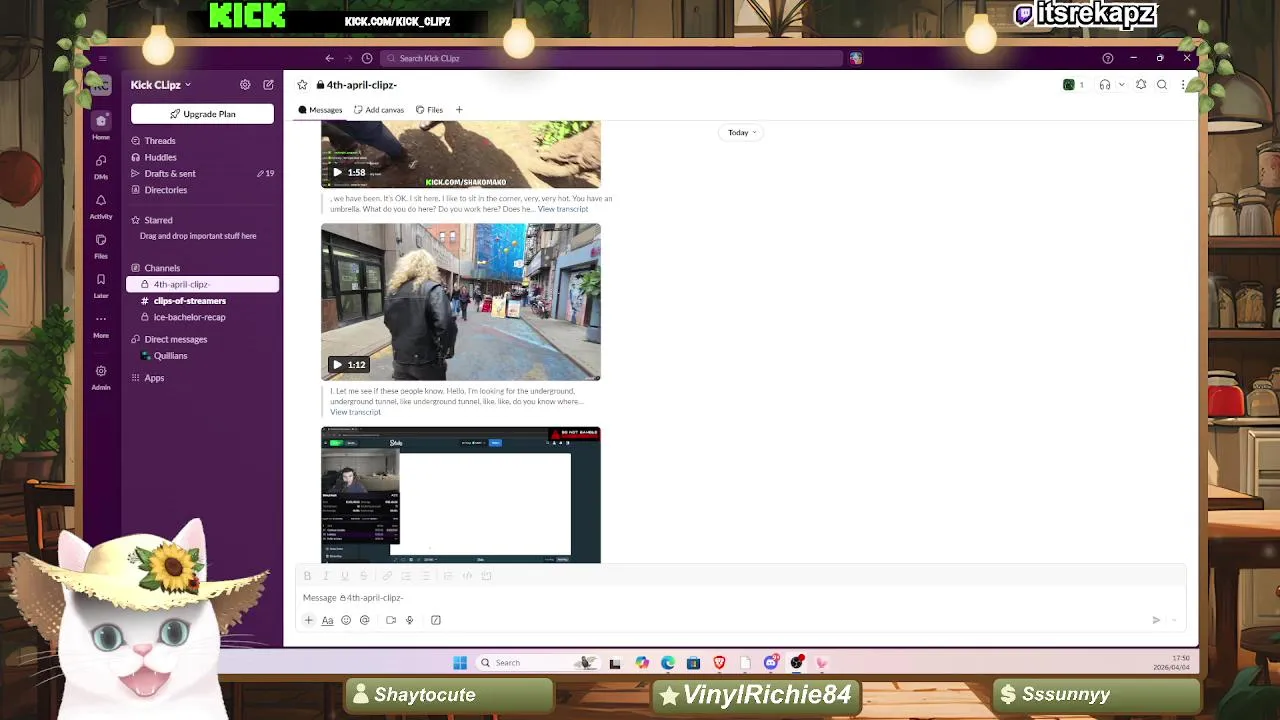Image resolution: width=1280 pixels, height=720 pixels.
Task: Open the Add canvas tab
Action: pos(379,110)
